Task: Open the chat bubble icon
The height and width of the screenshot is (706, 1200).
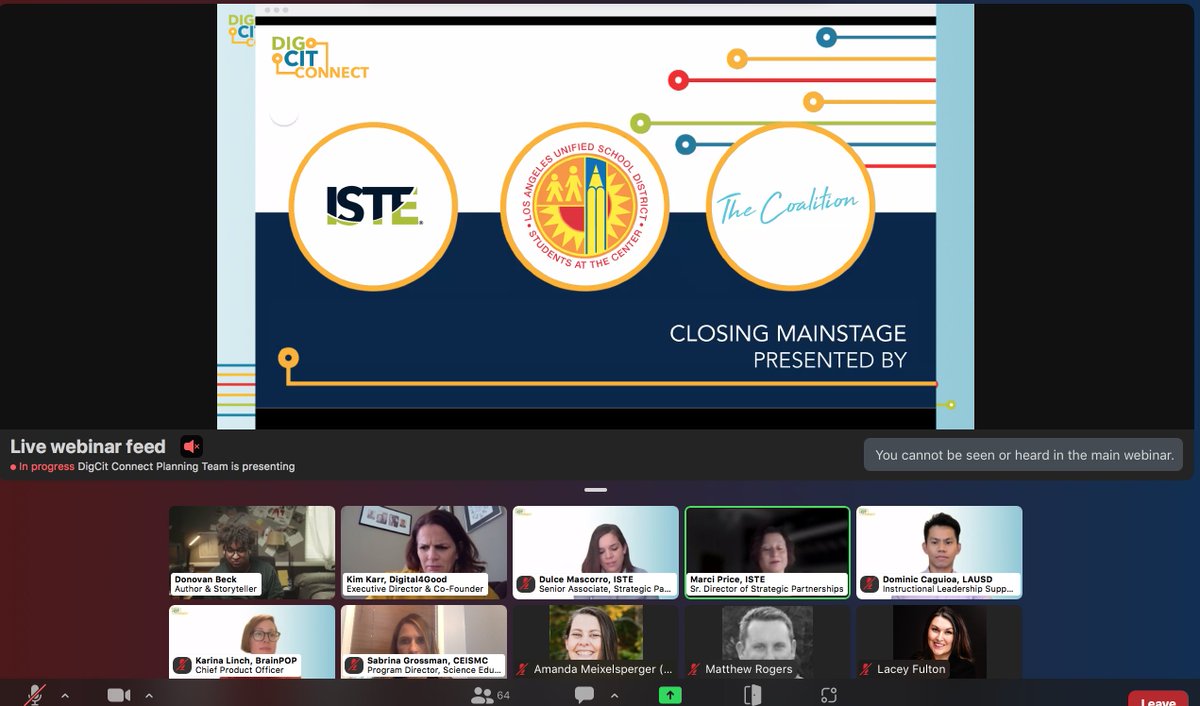Action: pos(585,695)
